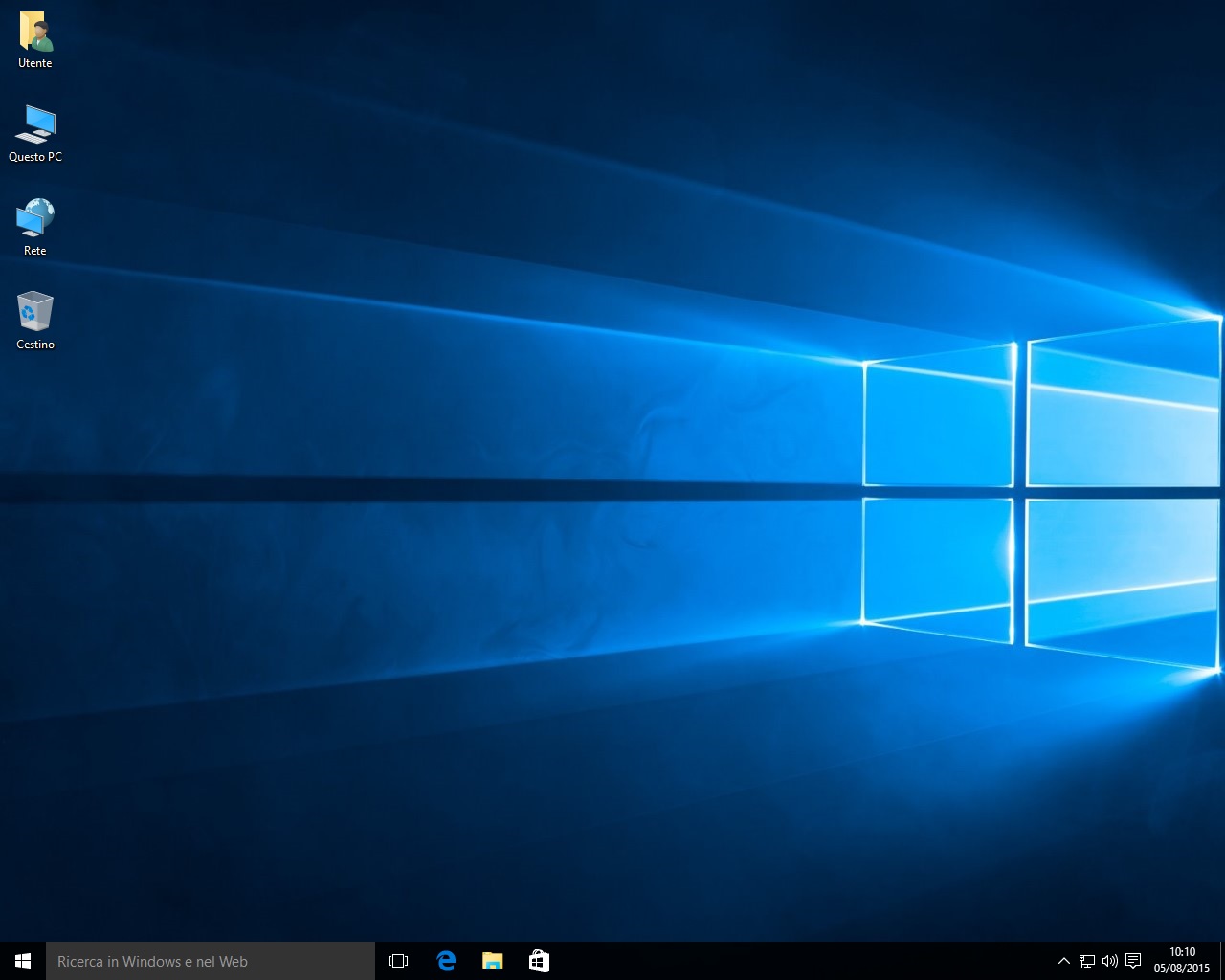The height and width of the screenshot is (980, 1225).
Task: Click the Ricerca in Windows e nel Web search box
Action: 211,961
